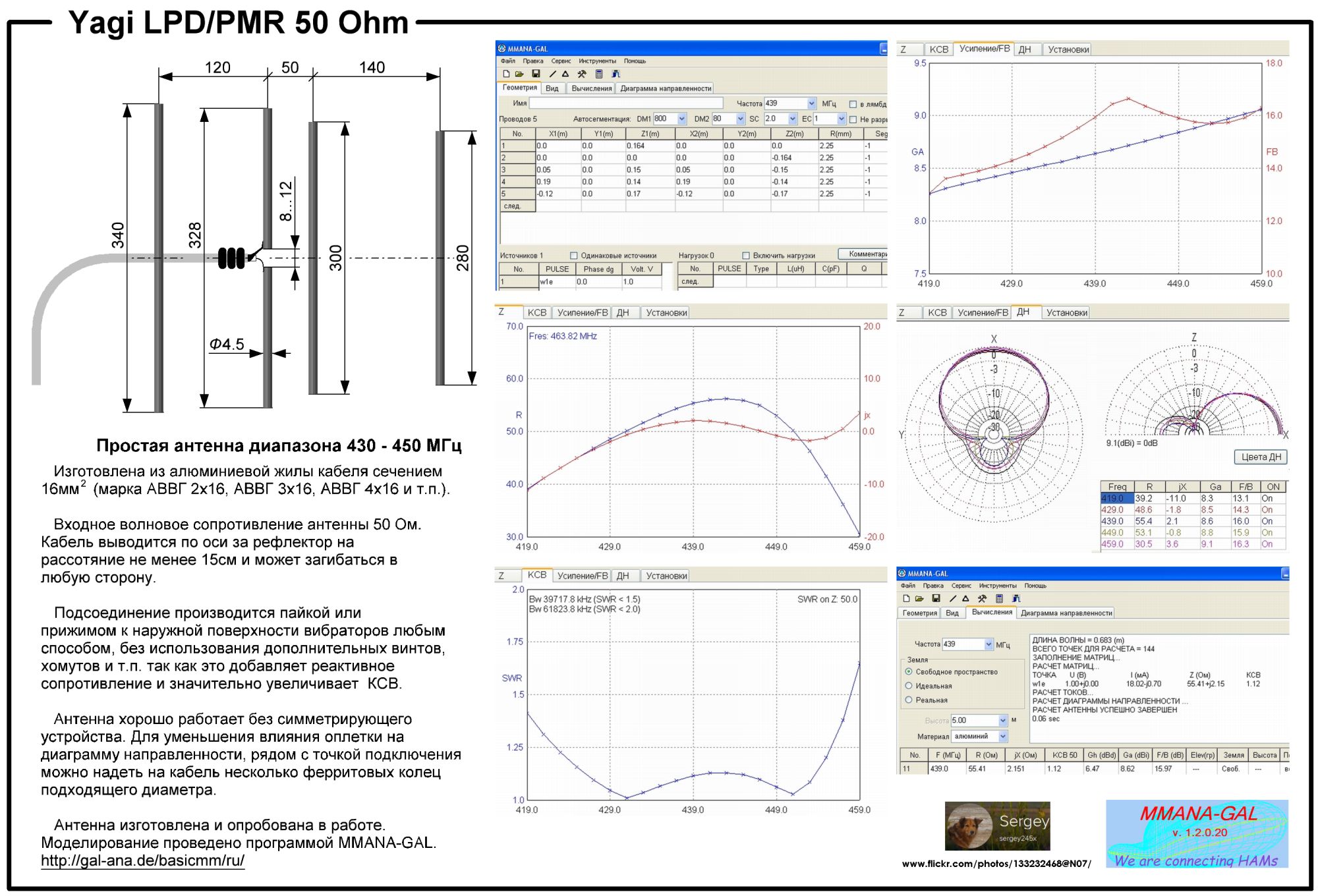The width and height of the screenshot is (1318, 896).
Task: Switch to 'Вид' tab in upper MMANA-GAL window
Action: point(552,88)
